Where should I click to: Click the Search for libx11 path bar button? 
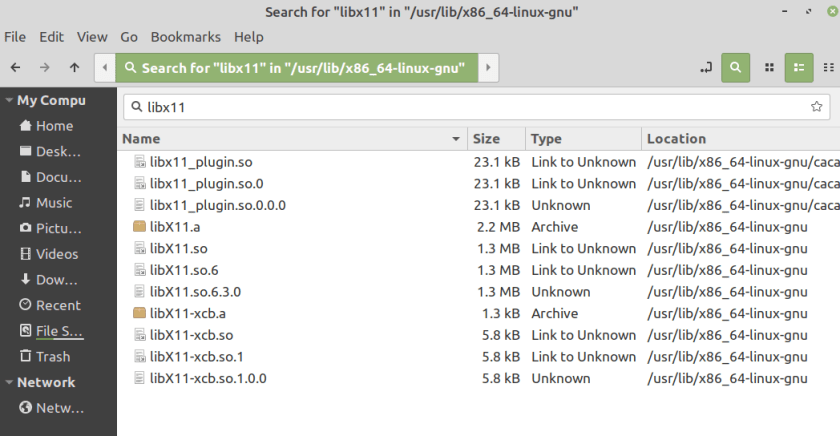pos(297,67)
